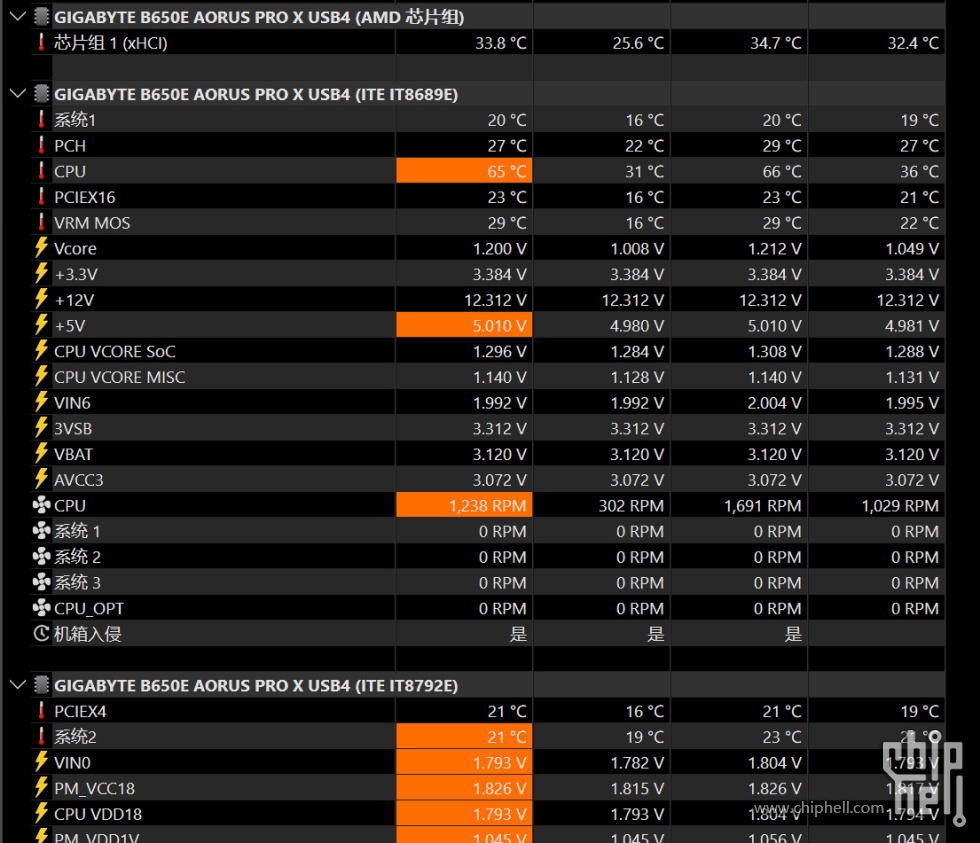This screenshot has height=843, width=980.
Task: Click lightning icon of VBAT row
Action: [x=41, y=453]
